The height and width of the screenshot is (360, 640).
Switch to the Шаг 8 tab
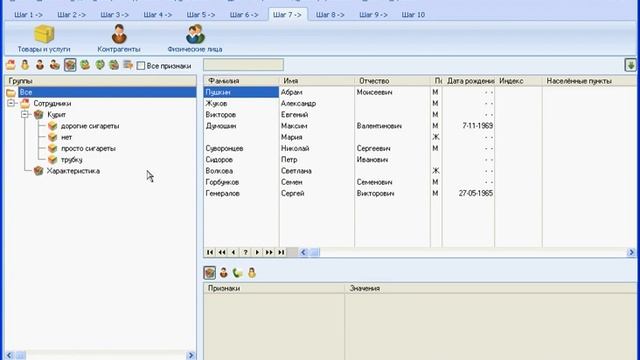click(330, 15)
